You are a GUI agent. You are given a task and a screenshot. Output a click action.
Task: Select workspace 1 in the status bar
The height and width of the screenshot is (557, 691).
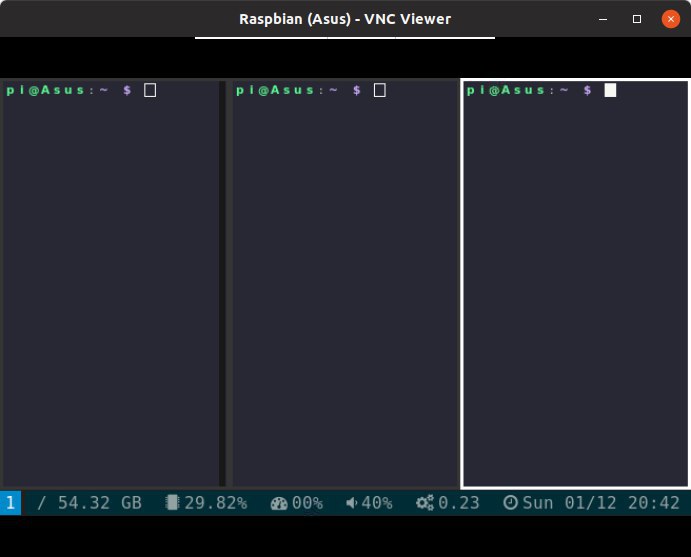pos(10,503)
